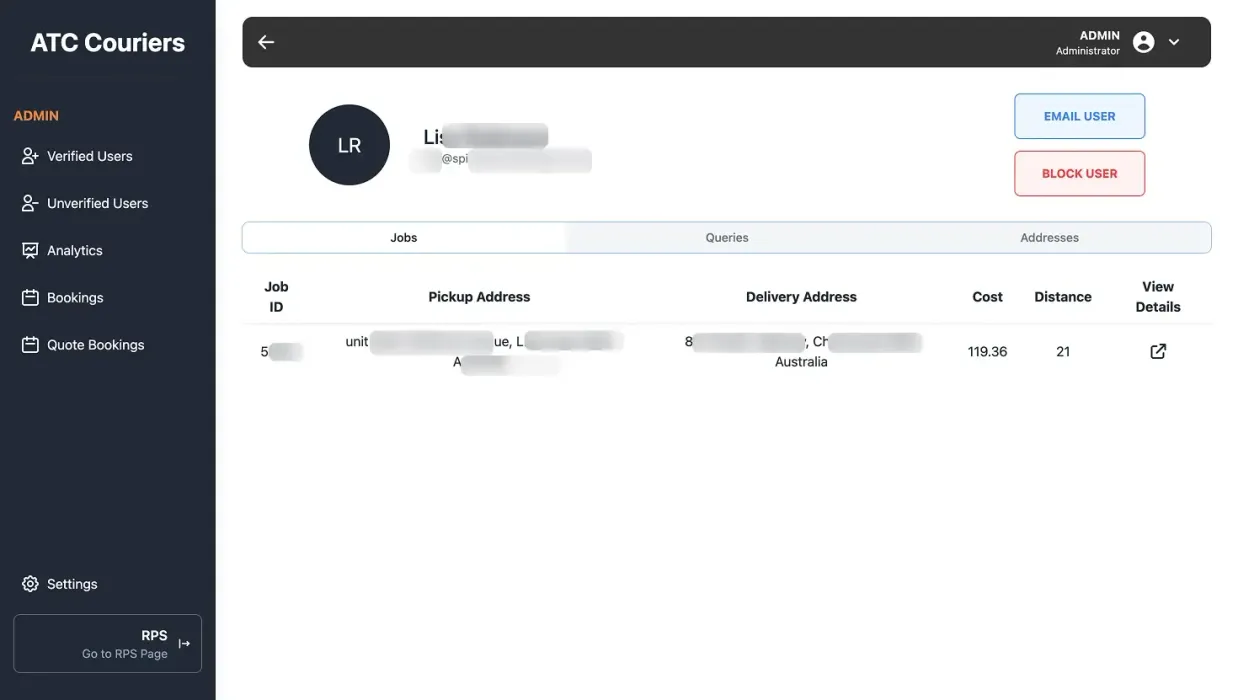The image size is (1238, 700).
Task: Switch to the Addresses tab
Action: 1049,238
